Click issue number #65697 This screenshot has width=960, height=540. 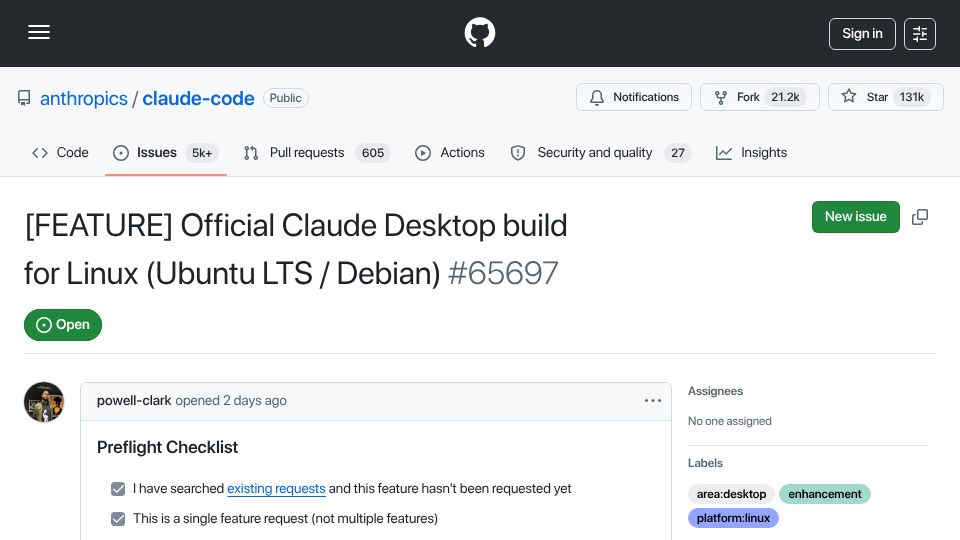(503, 273)
